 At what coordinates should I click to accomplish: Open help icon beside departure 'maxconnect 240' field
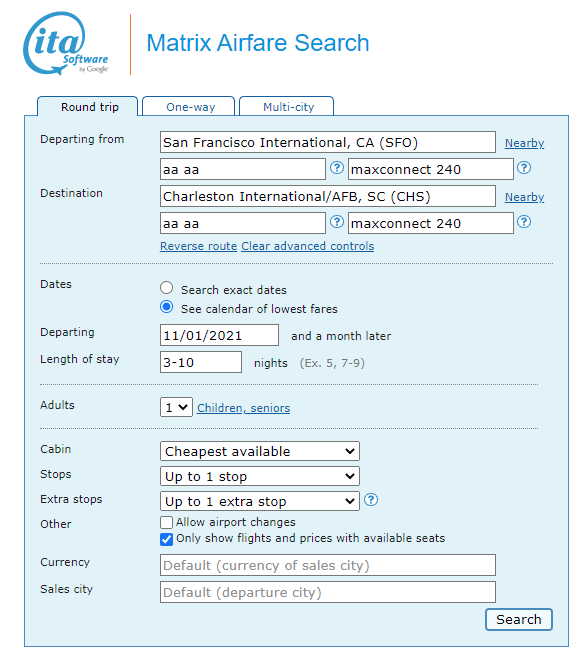tap(524, 168)
